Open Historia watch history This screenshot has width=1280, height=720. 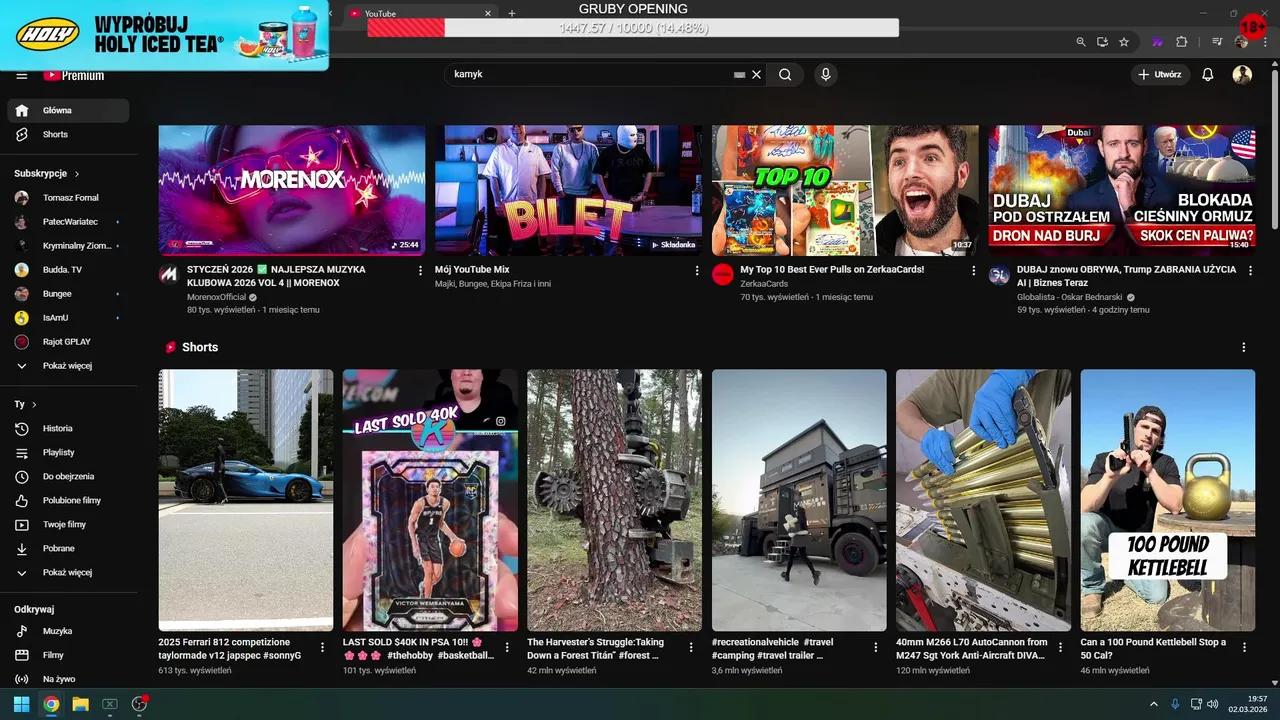tap(68, 428)
